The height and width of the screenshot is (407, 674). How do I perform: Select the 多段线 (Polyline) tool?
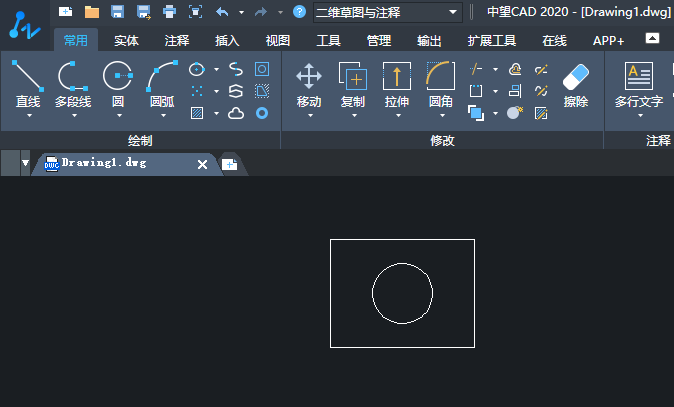tap(73, 84)
